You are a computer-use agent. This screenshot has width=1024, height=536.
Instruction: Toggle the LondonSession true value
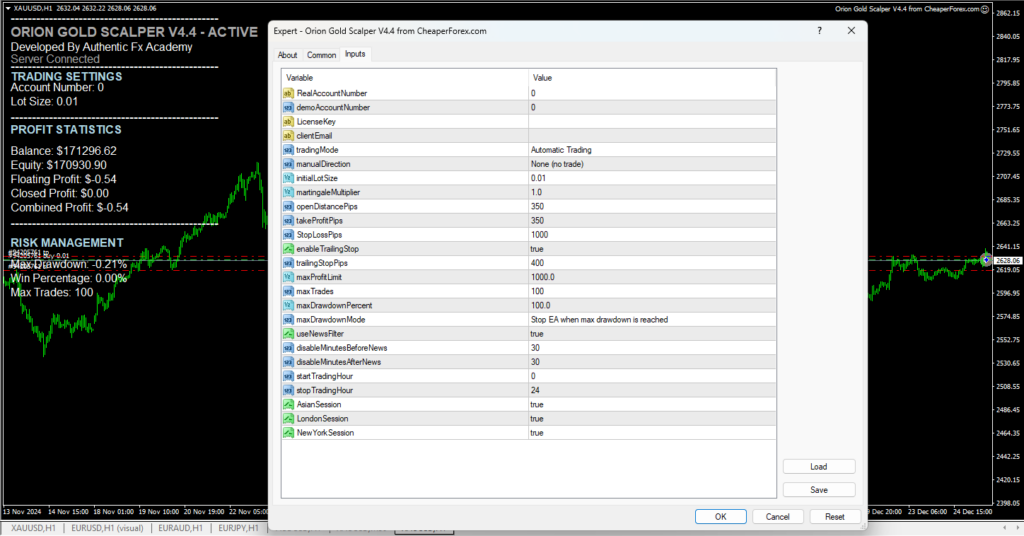pos(651,419)
